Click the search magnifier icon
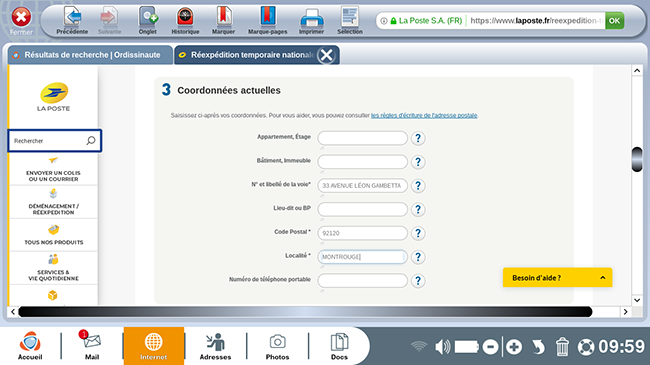This screenshot has height=365, width=650. pyautogui.click(x=91, y=141)
